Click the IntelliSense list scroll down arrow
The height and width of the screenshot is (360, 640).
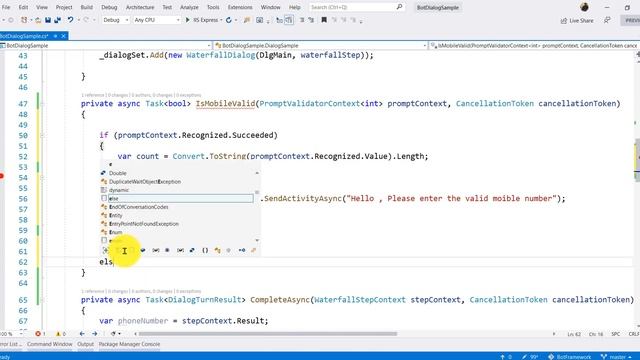(257, 240)
